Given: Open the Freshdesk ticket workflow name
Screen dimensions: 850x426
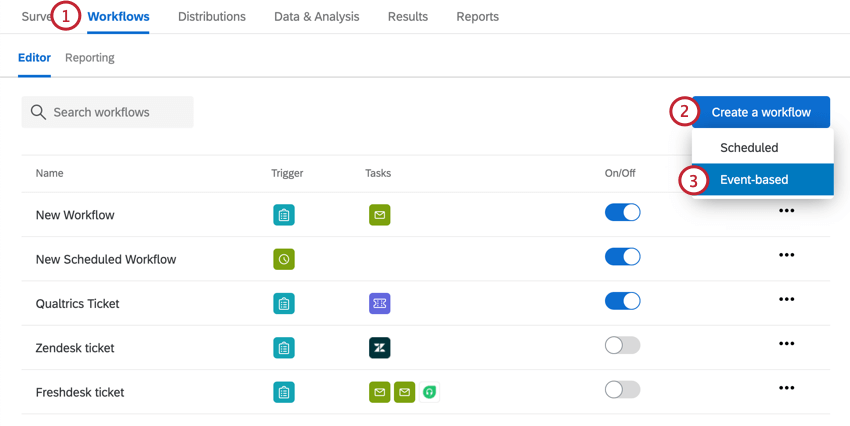Looking at the screenshot, I should pos(80,392).
